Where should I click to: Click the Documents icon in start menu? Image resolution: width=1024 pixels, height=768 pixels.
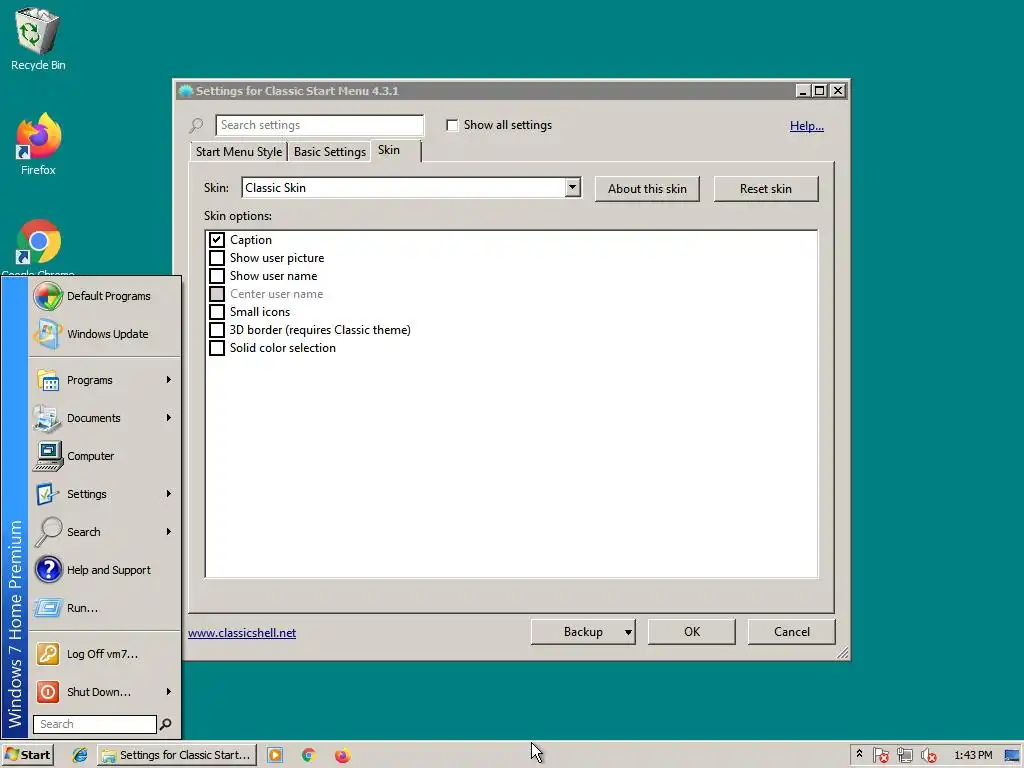click(48, 418)
